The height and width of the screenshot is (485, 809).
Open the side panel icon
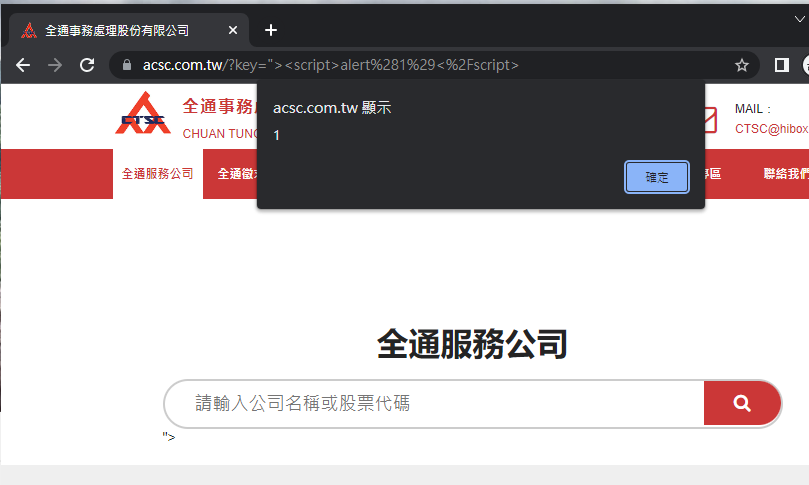click(x=782, y=65)
